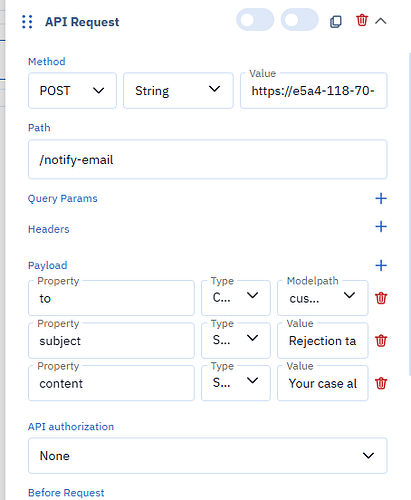Click the 'Rejection ta' subject value field
This screenshot has width=411, height=500.
323,341
